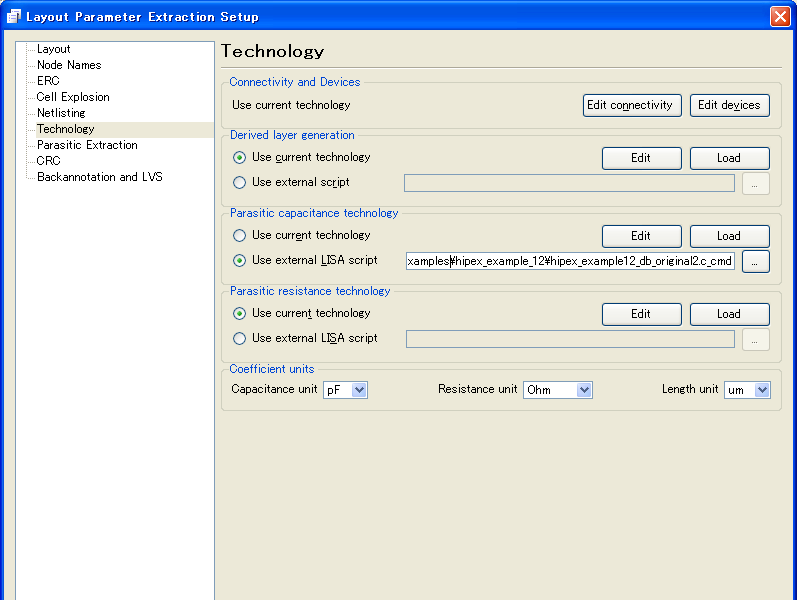
Task: Click the capacitance LISA script path field
Action: 570,261
